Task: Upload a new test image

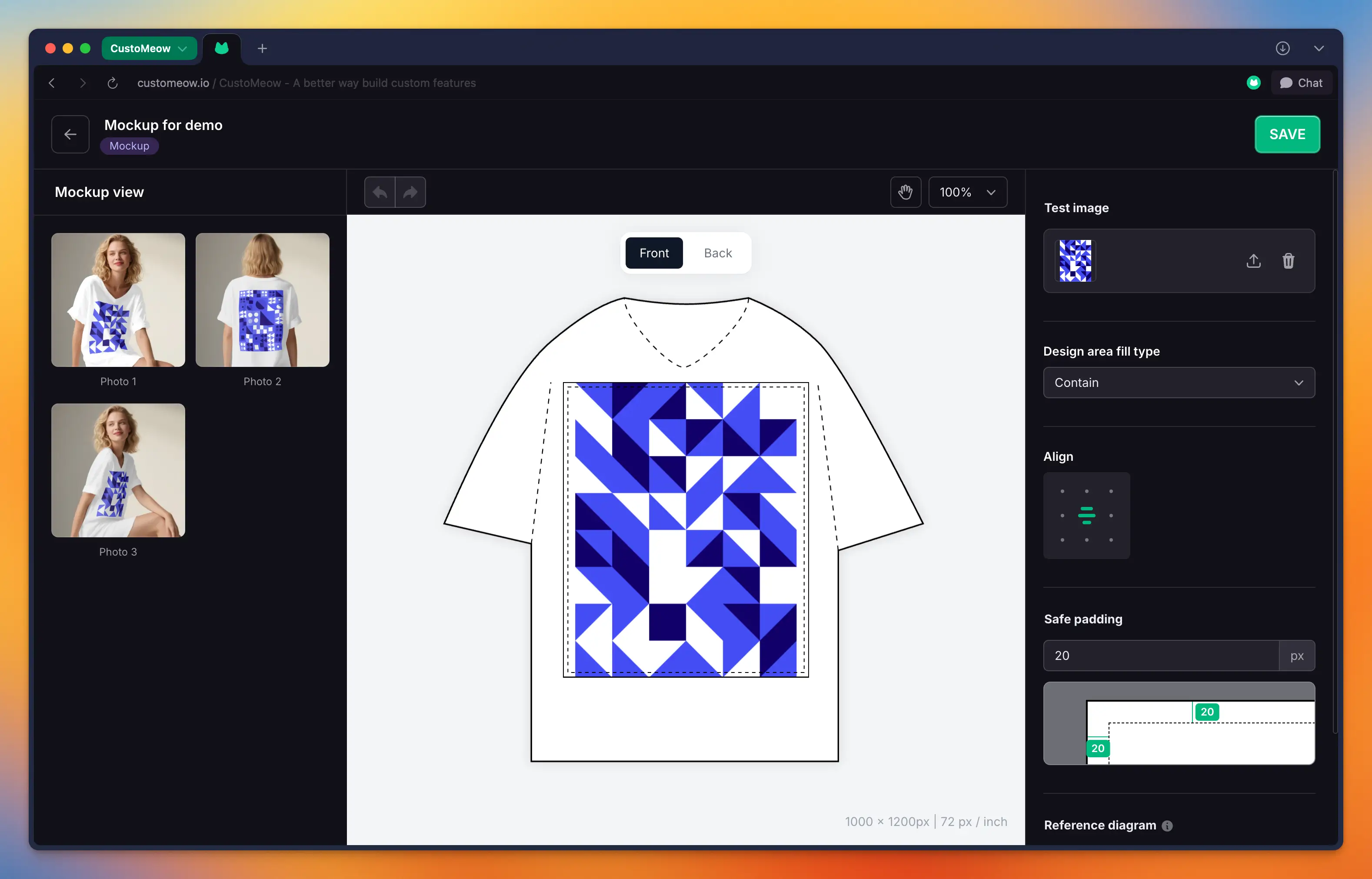Action: point(1253,261)
